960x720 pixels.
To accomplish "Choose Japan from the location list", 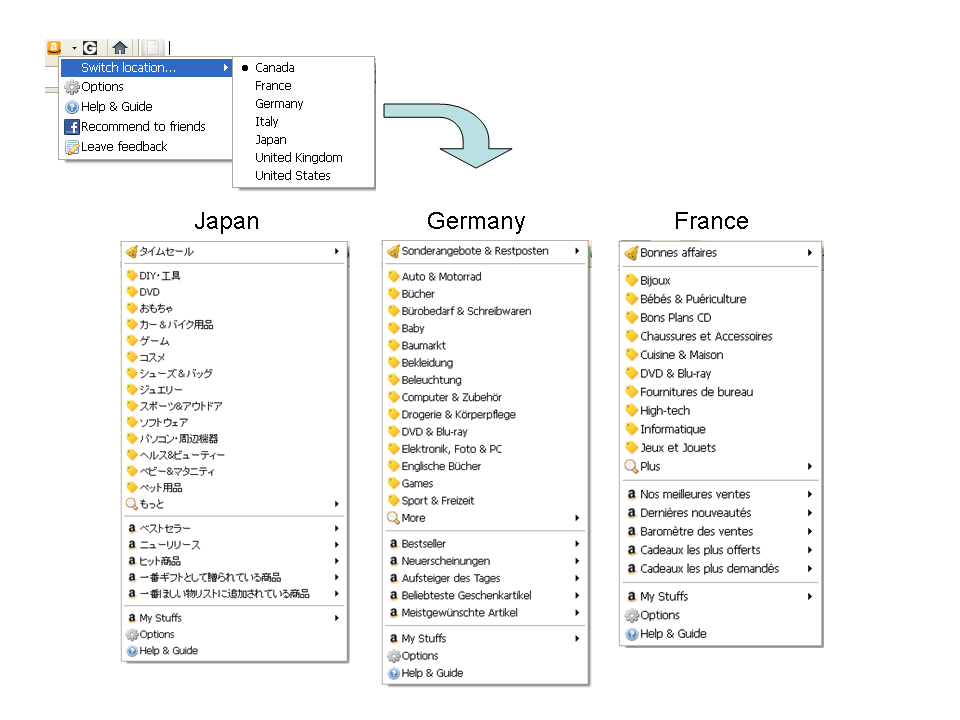I will [270, 140].
